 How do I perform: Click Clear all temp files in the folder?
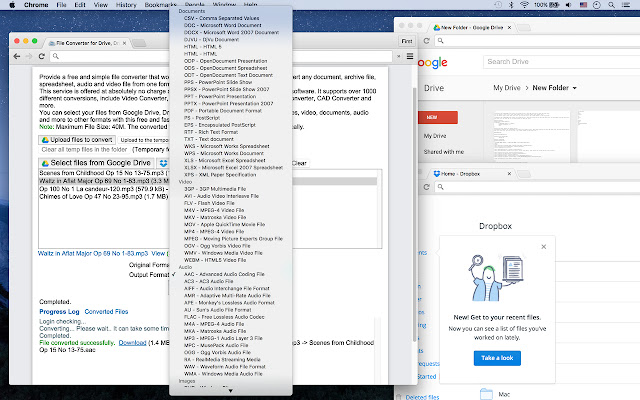click(84, 150)
